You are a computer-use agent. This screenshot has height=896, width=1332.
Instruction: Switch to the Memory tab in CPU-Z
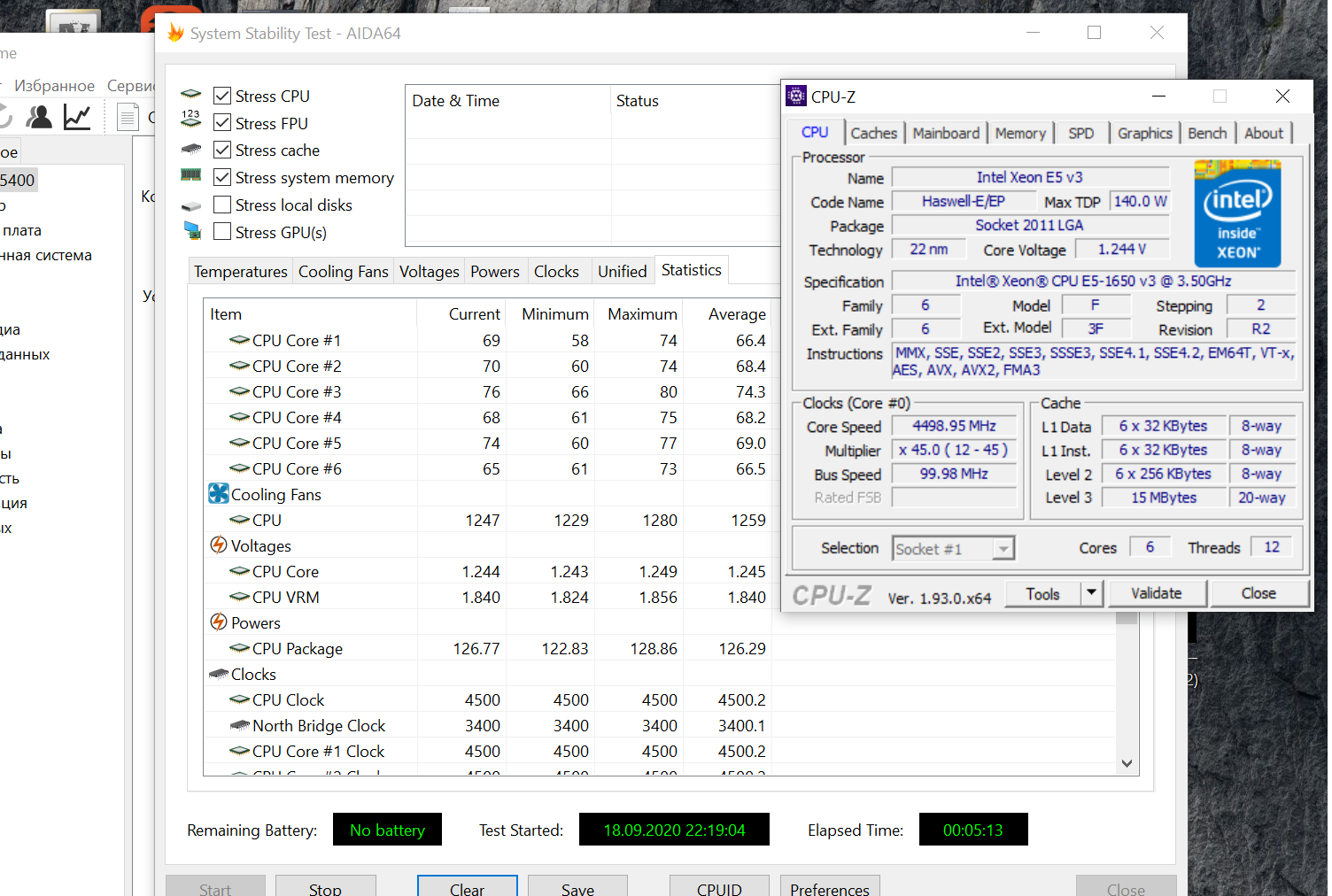(1020, 133)
